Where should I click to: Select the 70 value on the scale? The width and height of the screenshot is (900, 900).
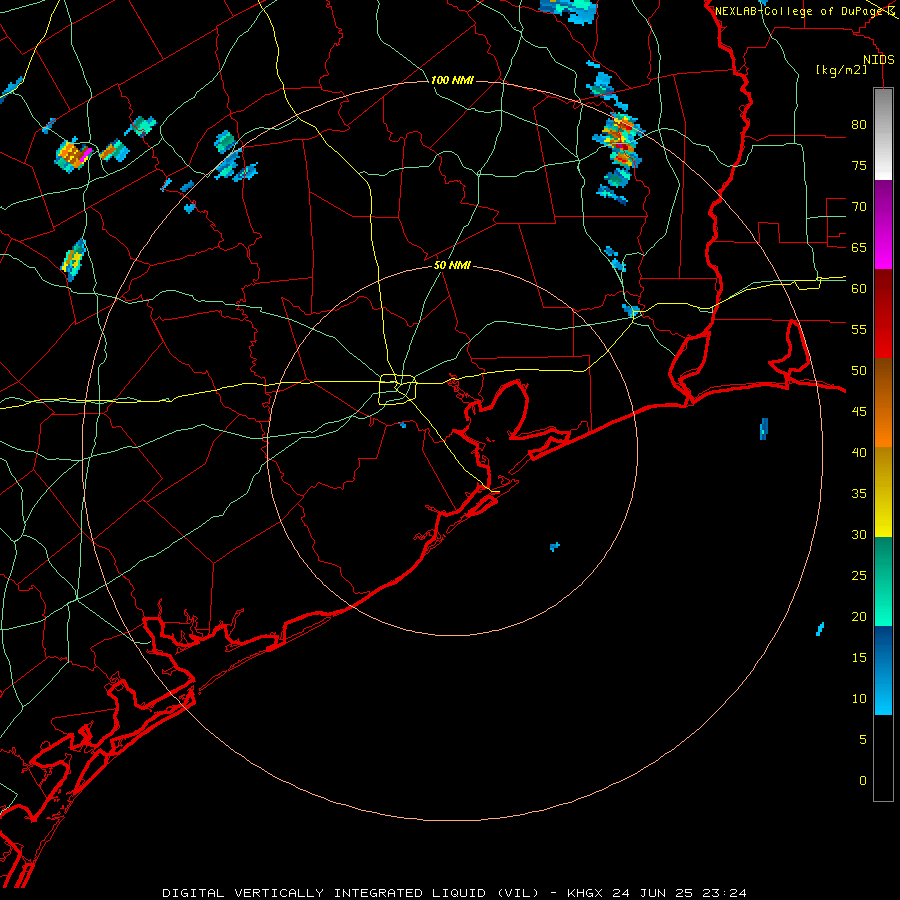tap(859, 207)
